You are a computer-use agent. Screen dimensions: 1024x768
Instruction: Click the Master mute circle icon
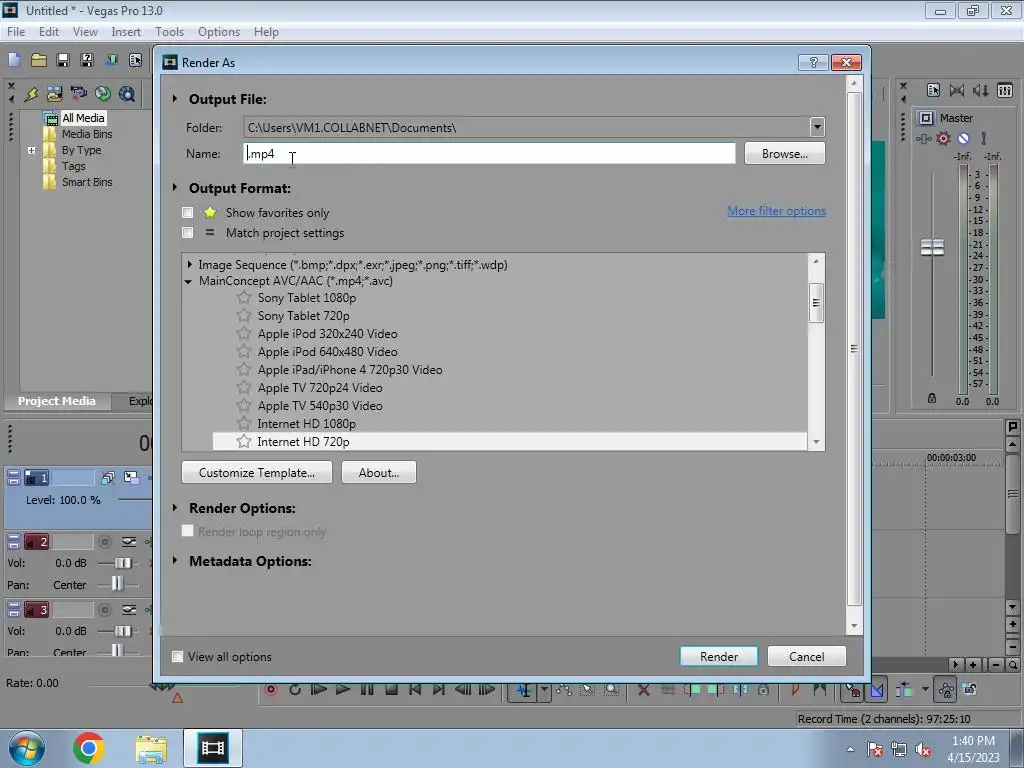tap(963, 138)
